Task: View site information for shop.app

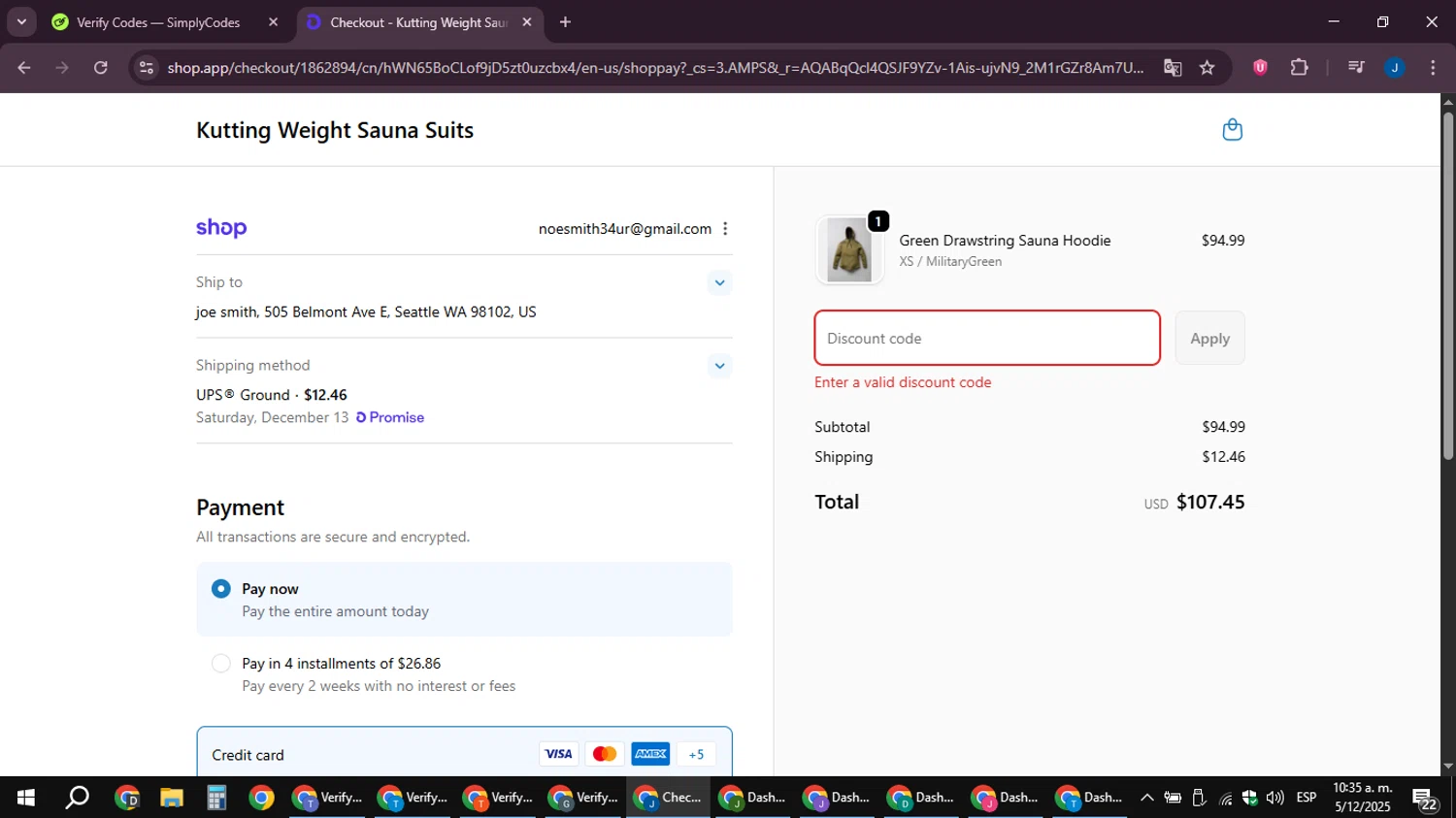Action: [147, 68]
